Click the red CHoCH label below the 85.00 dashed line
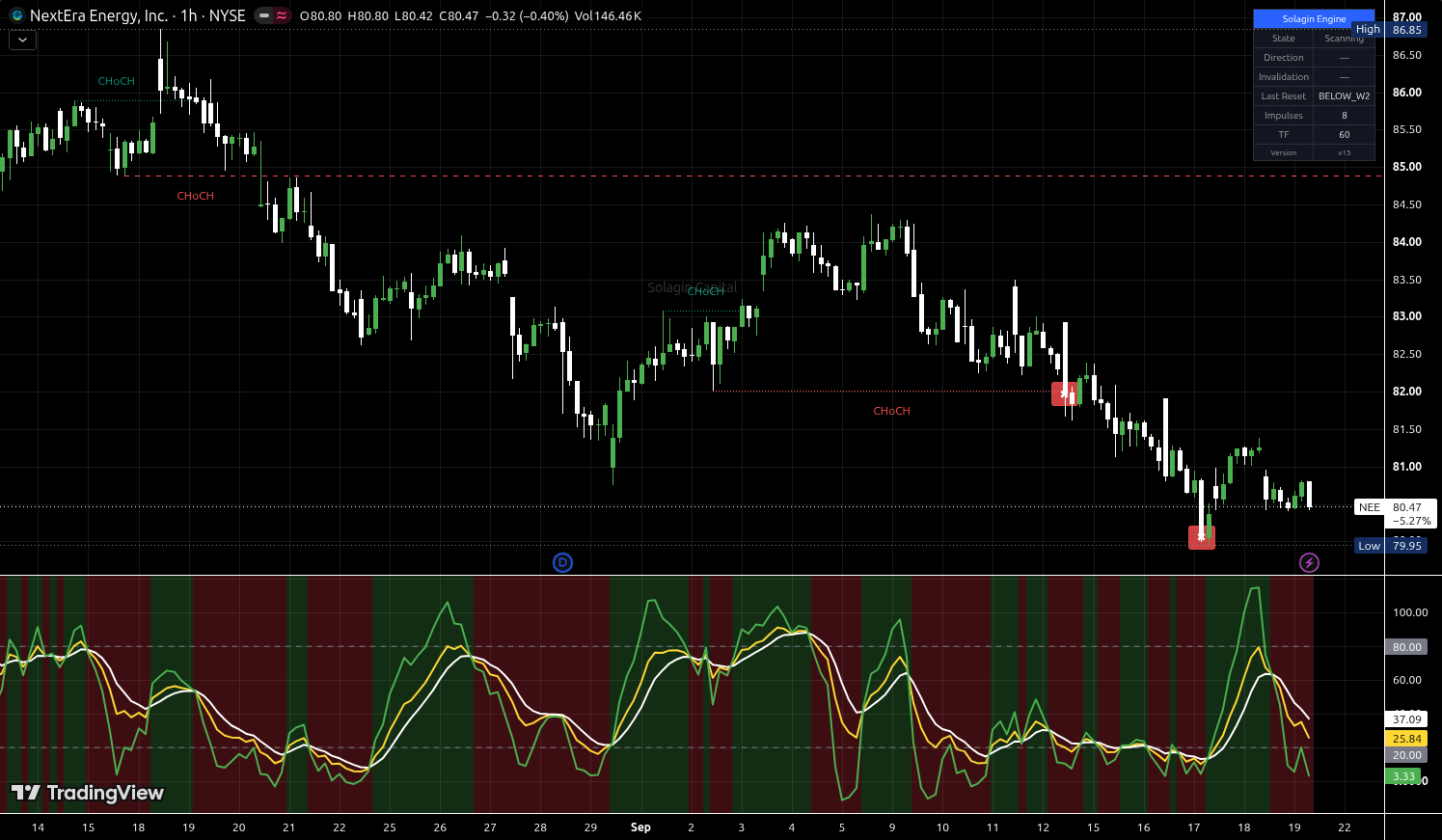This screenshot has width=1442, height=840. pyautogui.click(x=196, y=196)
